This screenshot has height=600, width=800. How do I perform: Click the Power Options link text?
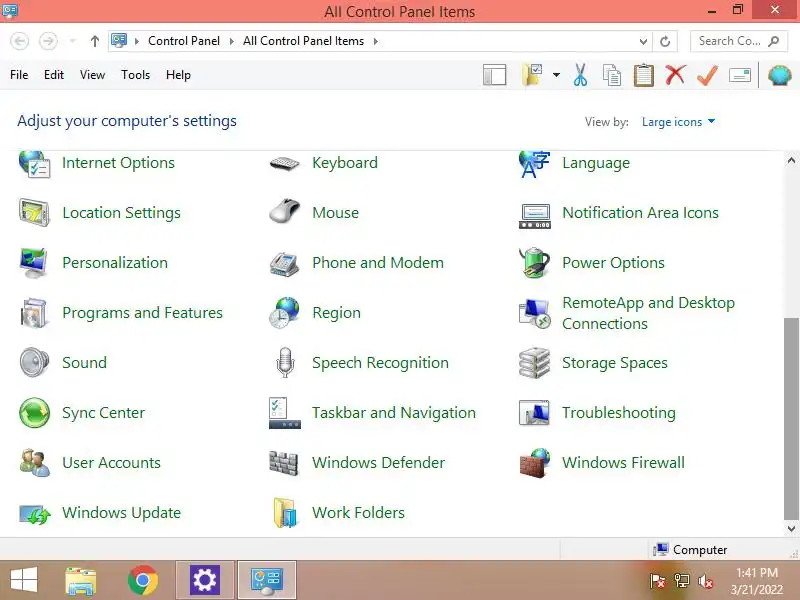click(613, 263)
